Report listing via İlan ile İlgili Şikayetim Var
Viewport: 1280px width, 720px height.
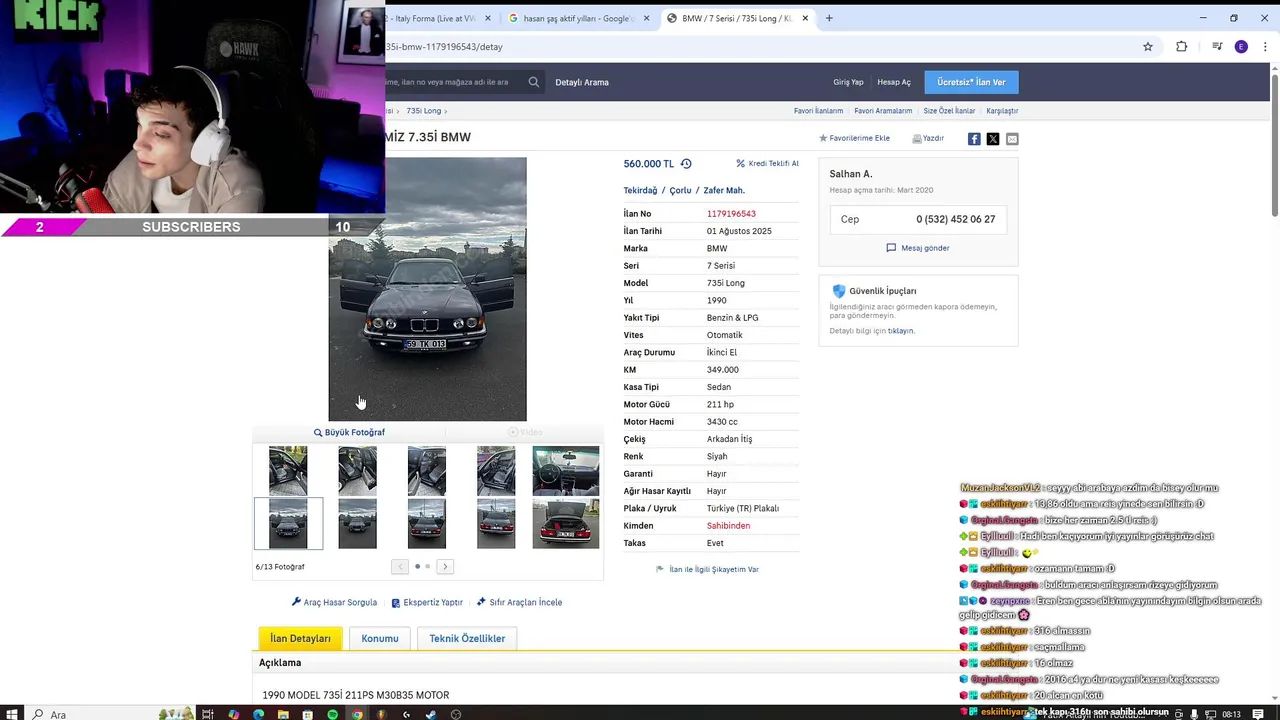(707, 569)
